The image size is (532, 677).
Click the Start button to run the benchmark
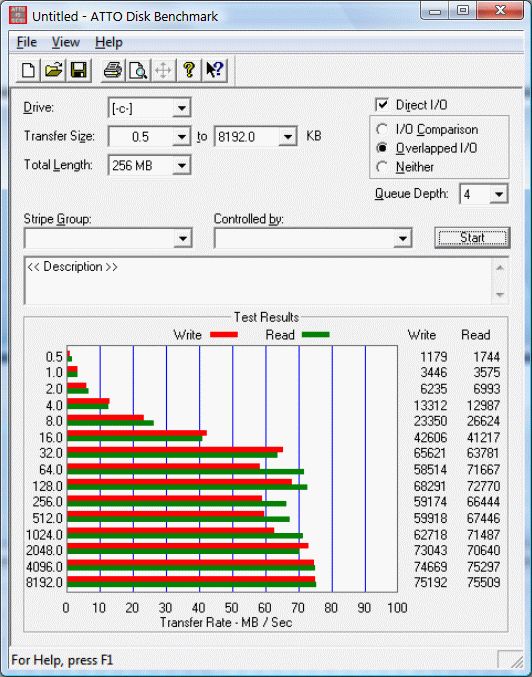(x=472, y=238)
